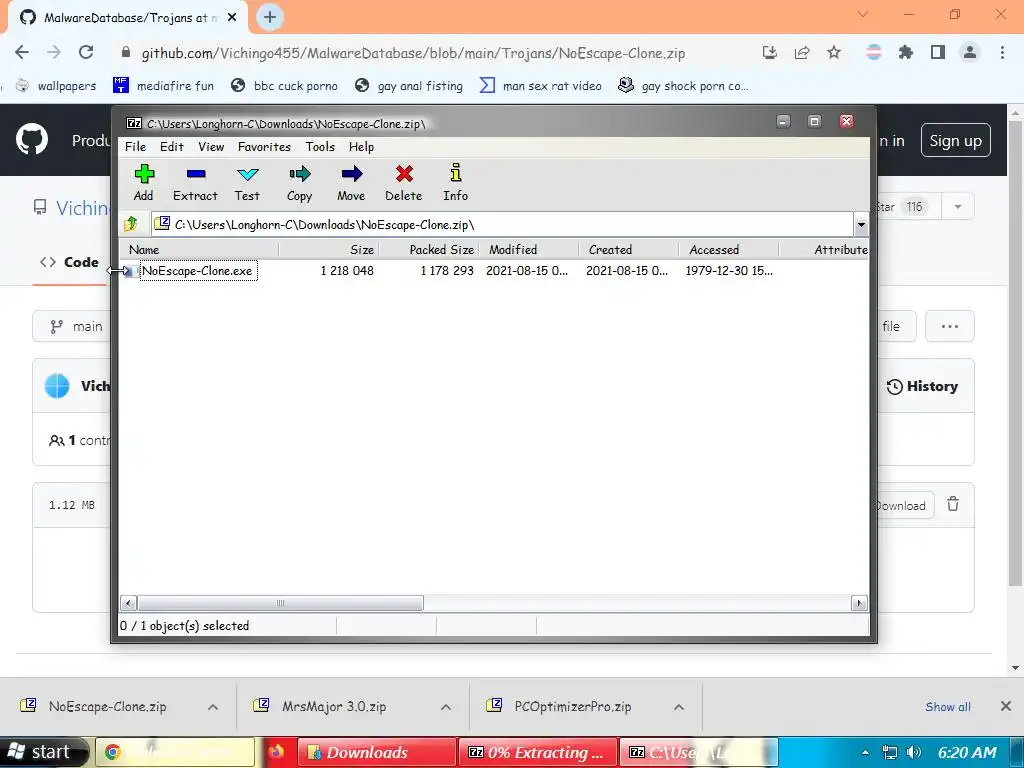
Task: Open the GitHub file History link
Action: 922,386
